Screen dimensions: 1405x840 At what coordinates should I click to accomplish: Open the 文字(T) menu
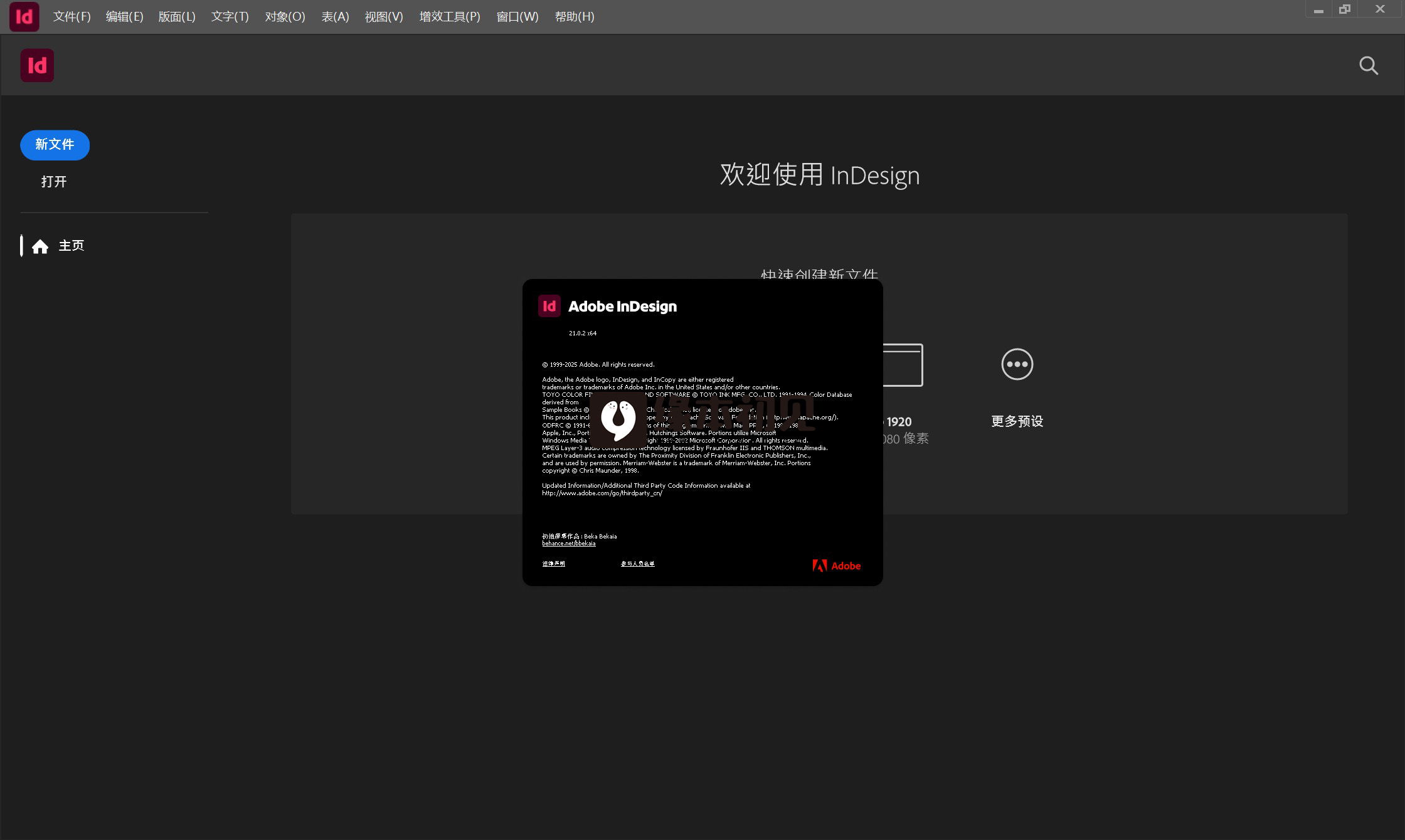point(230,17)
